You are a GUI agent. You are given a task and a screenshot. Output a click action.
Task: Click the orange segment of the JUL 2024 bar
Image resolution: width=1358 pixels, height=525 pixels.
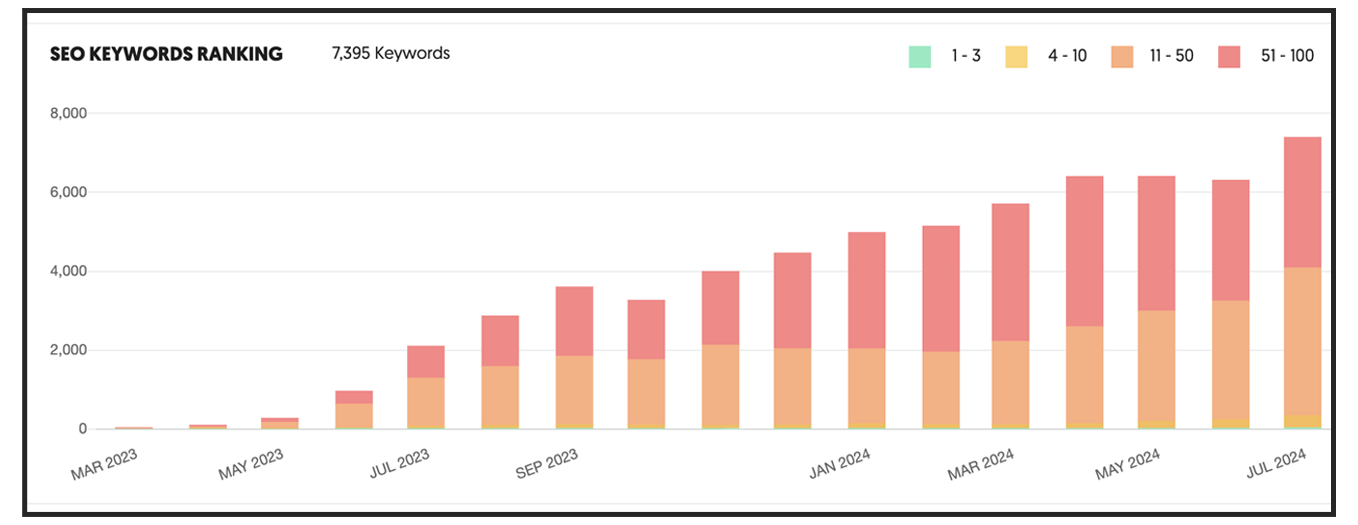[1302, 340]
